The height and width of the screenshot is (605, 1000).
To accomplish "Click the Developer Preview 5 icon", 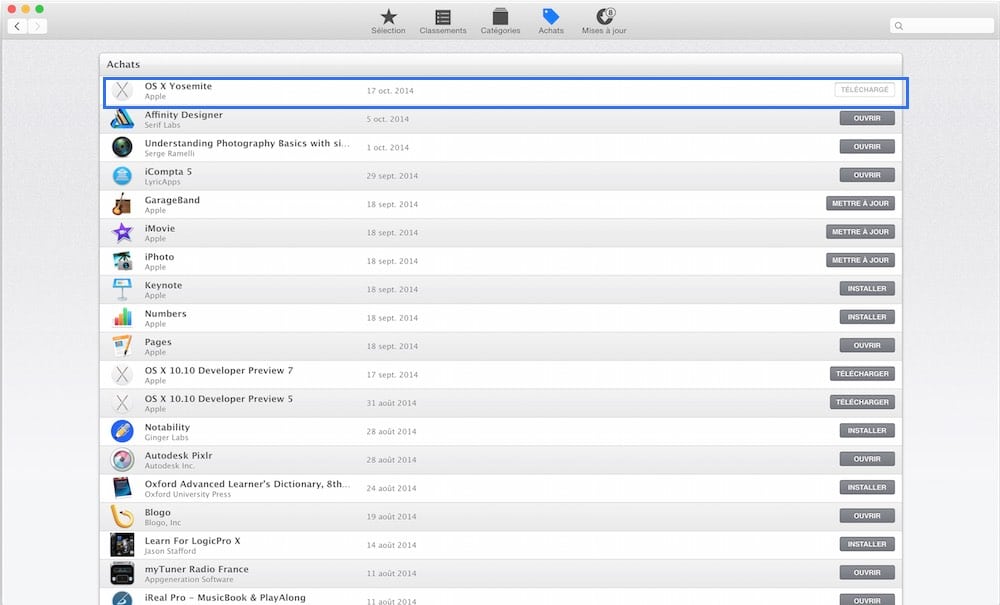I will [122, 403].
